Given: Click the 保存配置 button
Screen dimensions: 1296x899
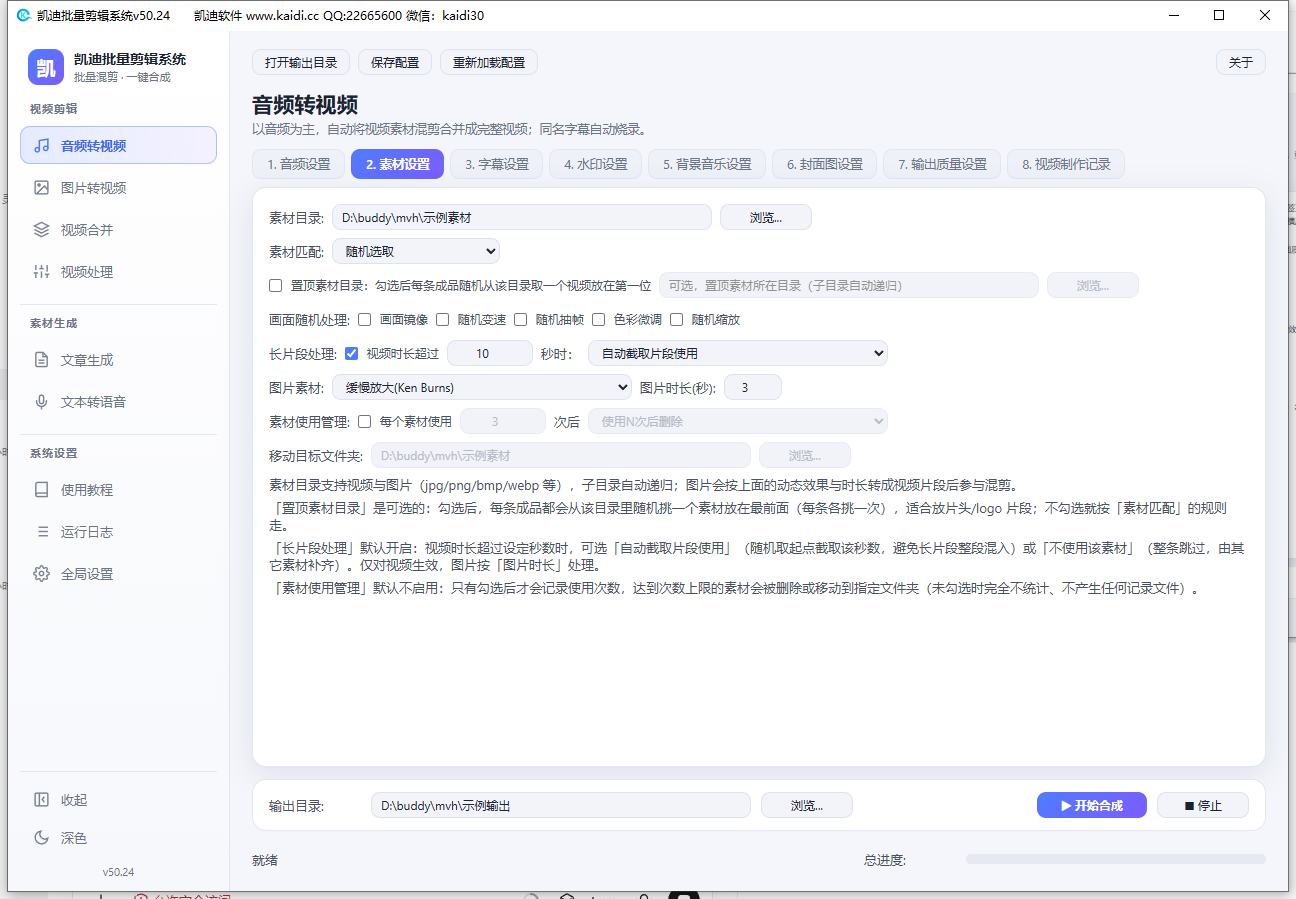Looking at the screenshot, I should click(395, 62).
